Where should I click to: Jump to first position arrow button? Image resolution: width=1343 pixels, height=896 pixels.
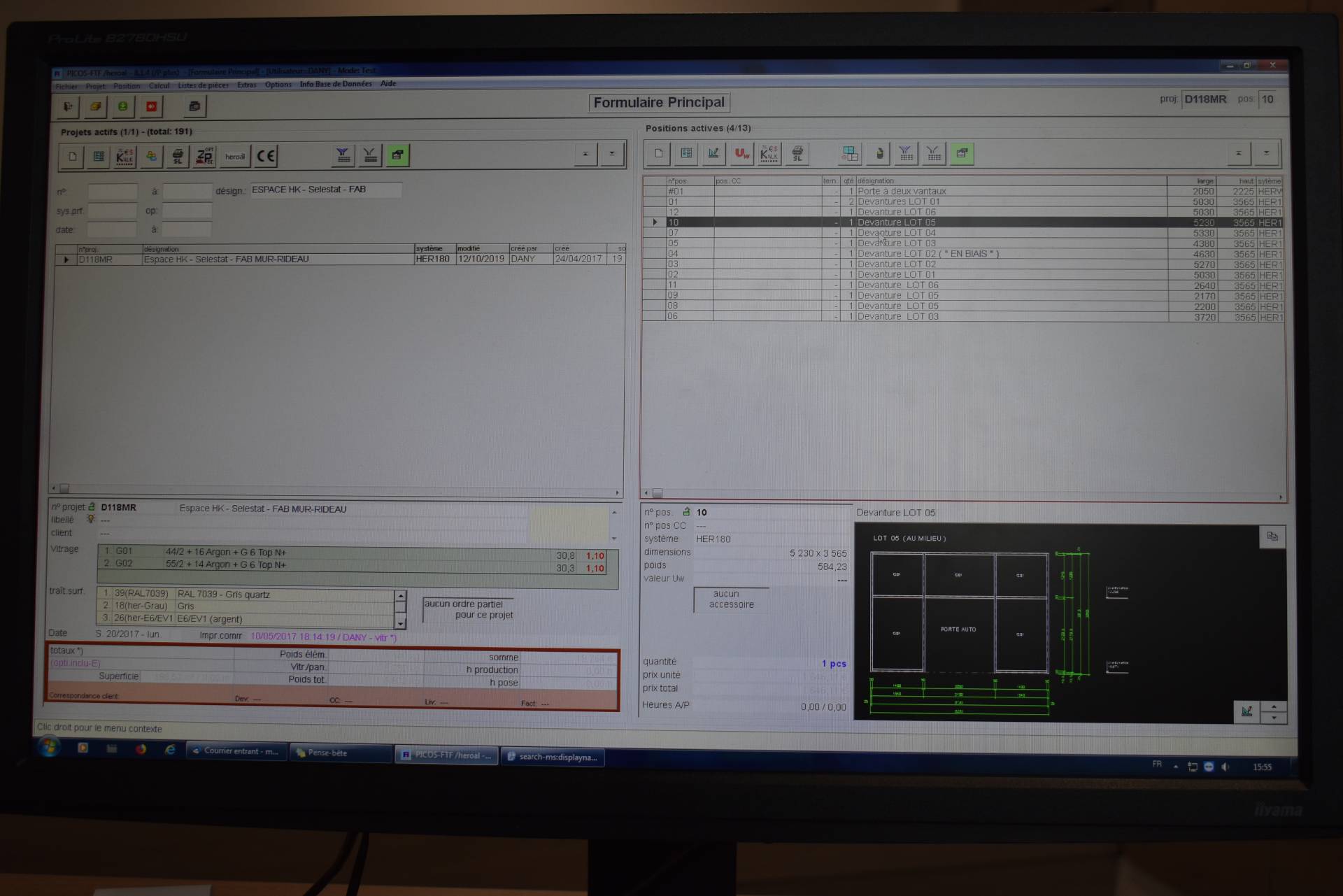(1238, 153)
